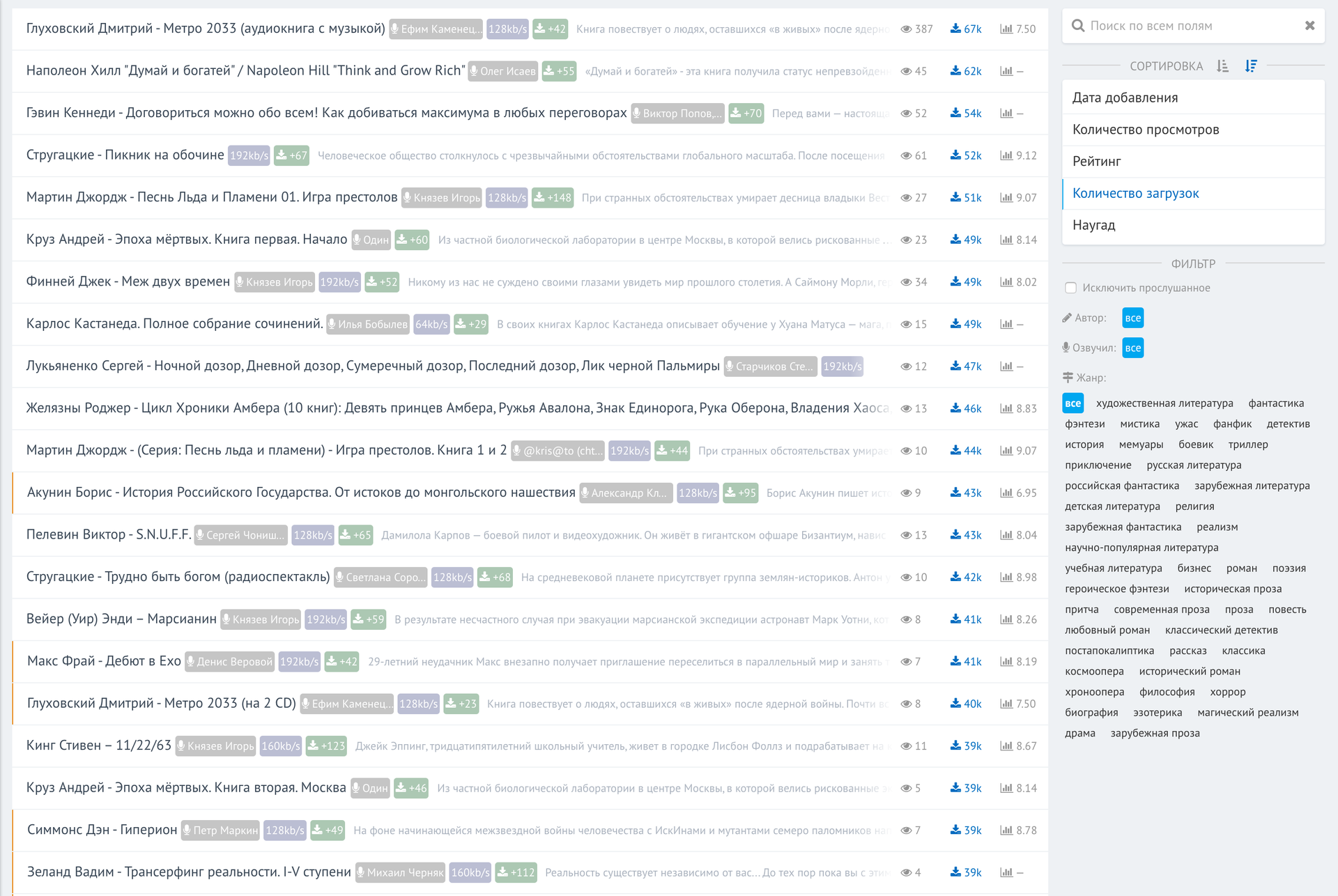Toggle the Озвучил 'все' filter button

point(1132,348)
